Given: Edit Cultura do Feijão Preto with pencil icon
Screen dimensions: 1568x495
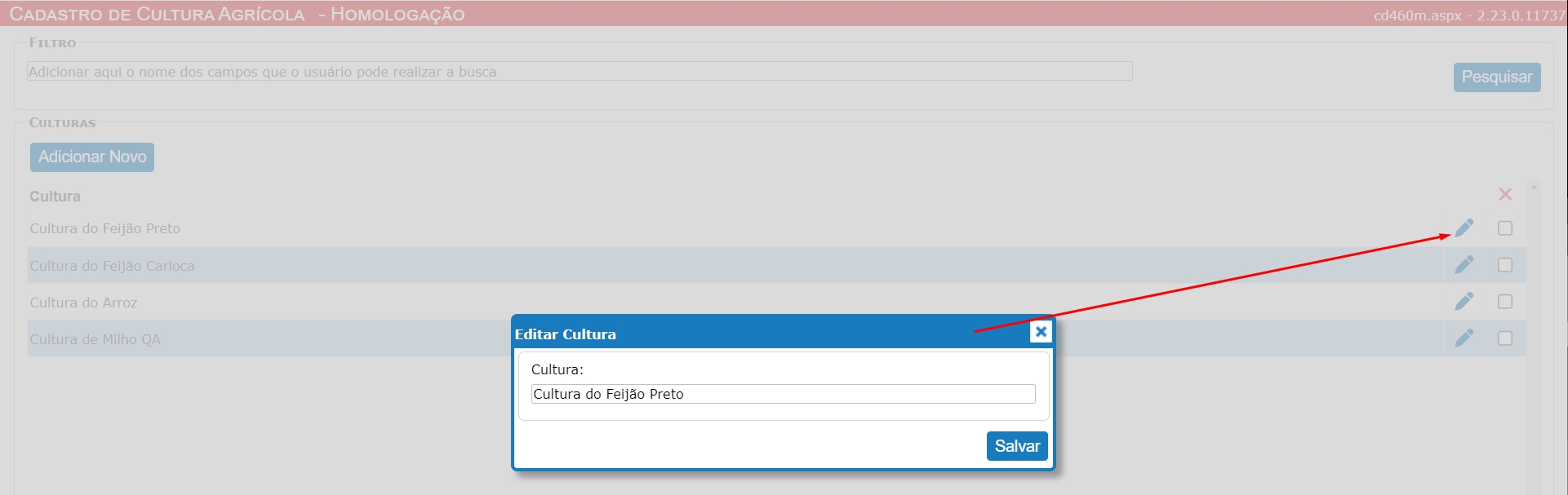Looking at the screenshot, I should [1464, 228].
